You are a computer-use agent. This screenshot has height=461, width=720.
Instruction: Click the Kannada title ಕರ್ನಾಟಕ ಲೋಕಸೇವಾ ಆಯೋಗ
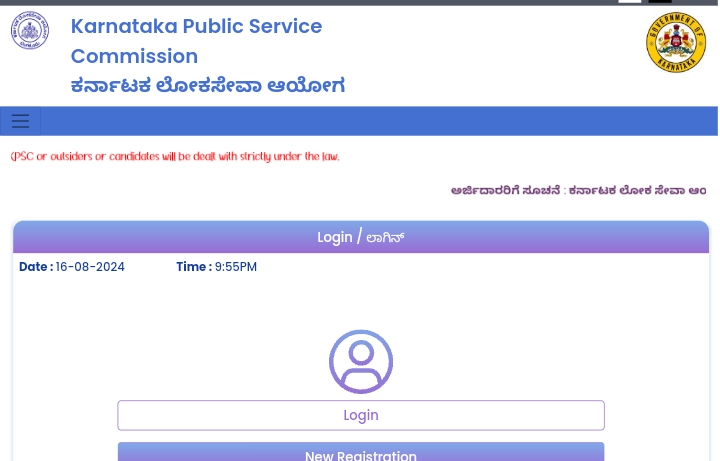pyautogui.click(x=208, y=86)
